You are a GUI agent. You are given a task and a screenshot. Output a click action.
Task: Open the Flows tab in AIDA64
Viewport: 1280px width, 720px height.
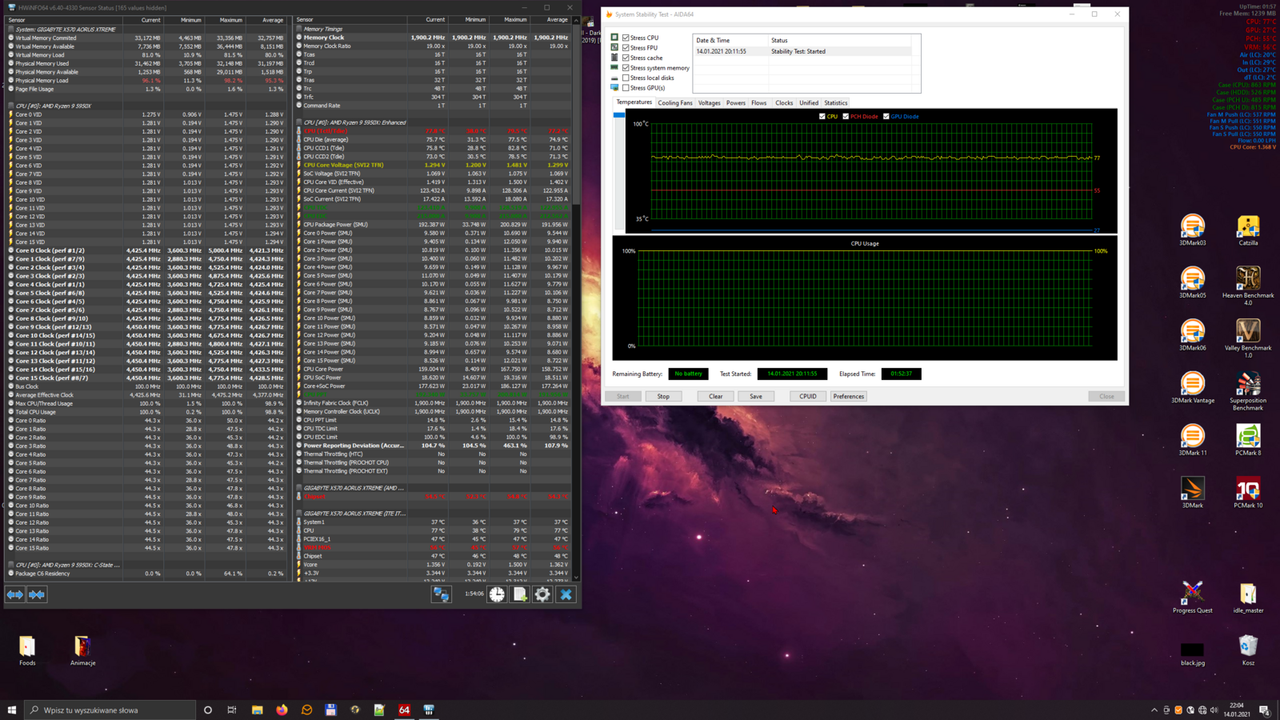760,102
